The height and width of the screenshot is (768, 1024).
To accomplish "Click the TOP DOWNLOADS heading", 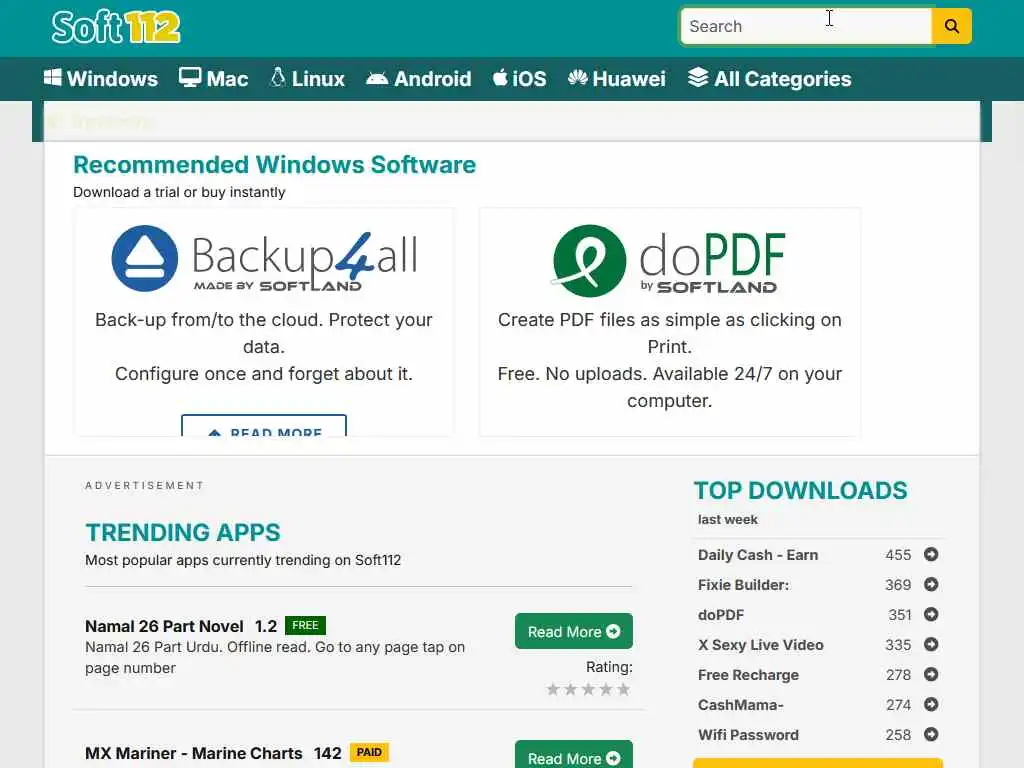I will (801, 490).
